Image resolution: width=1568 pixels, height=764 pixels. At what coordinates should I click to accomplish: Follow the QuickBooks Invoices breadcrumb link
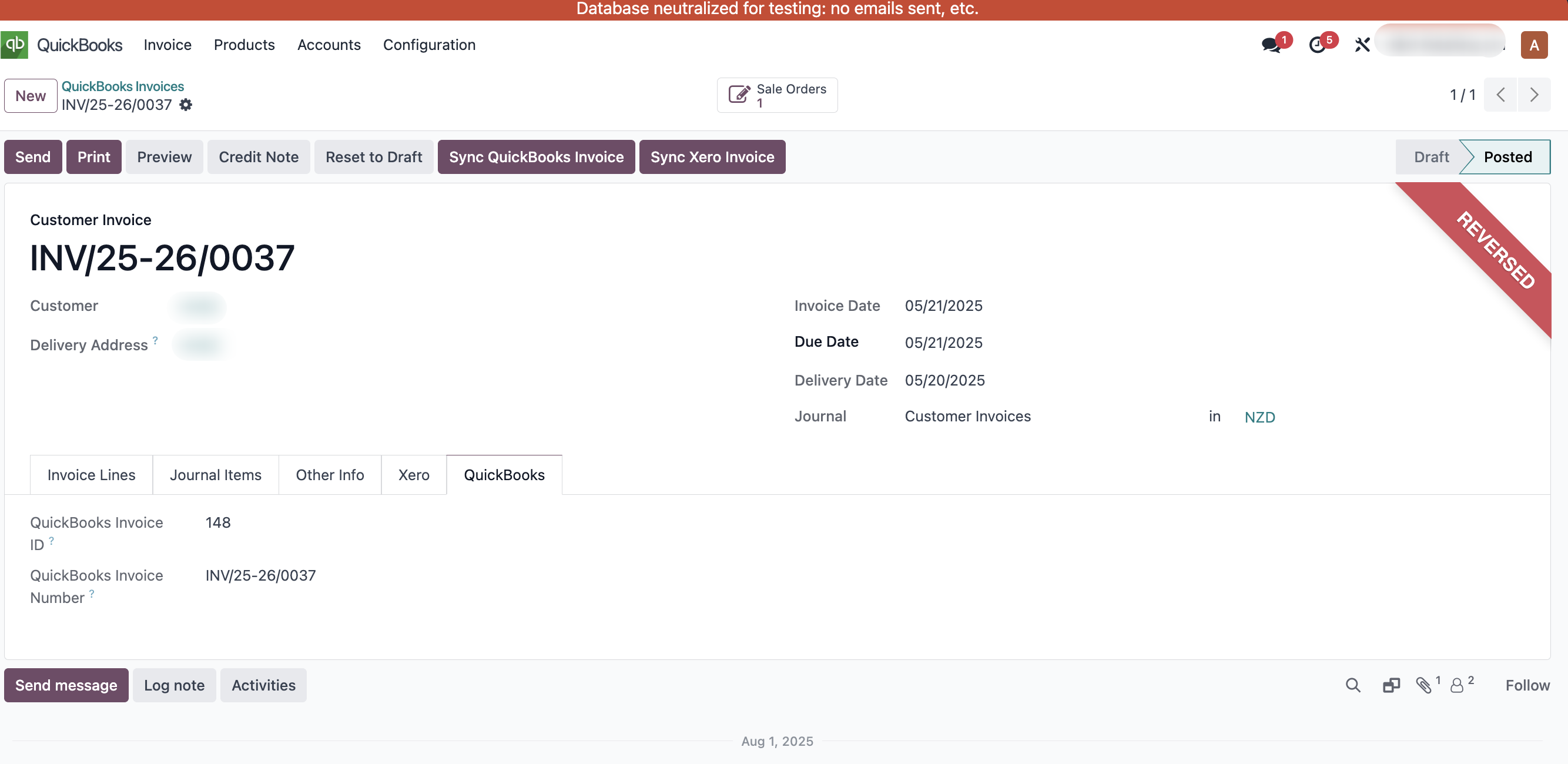122,86
